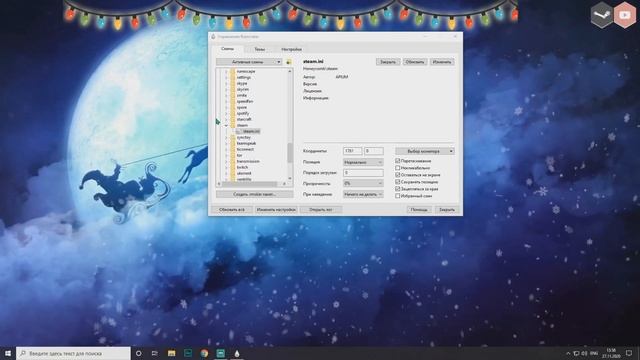Open the Активные скины dropdown
Viewport: 640px width, 360px height.
tap(249, 62)
